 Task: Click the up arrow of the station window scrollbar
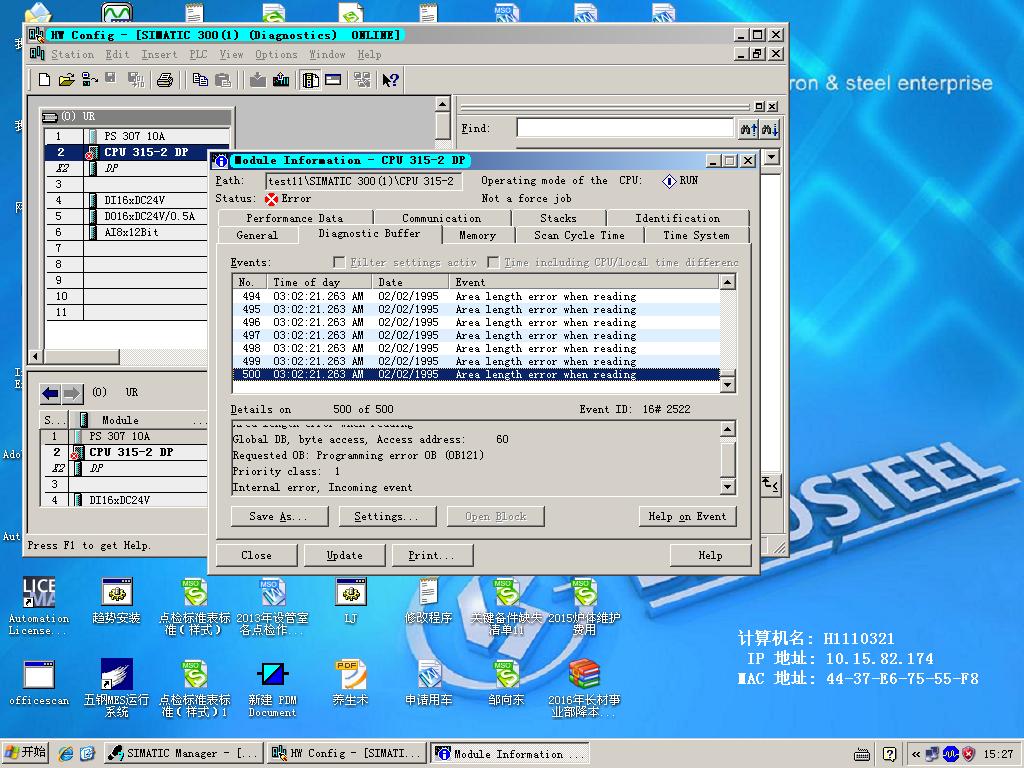pyautogui.click(x=442, y=104)
